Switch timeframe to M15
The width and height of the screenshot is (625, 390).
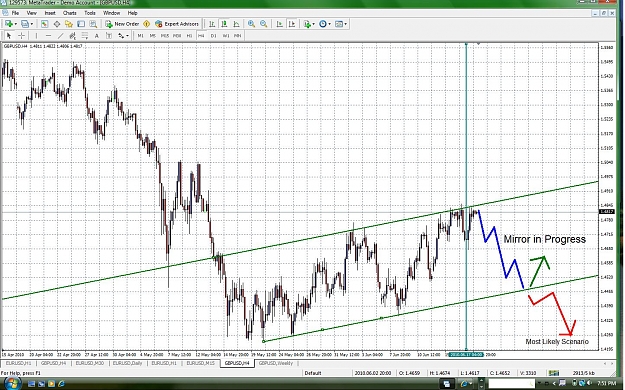point(165,35)
